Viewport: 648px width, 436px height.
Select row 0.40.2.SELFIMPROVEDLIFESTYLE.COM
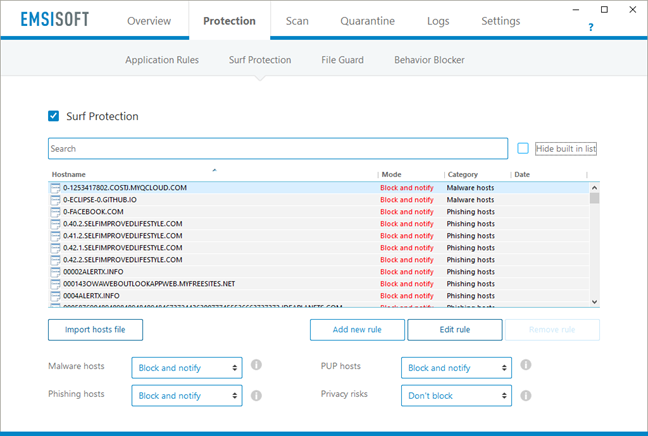coord(319,224)
